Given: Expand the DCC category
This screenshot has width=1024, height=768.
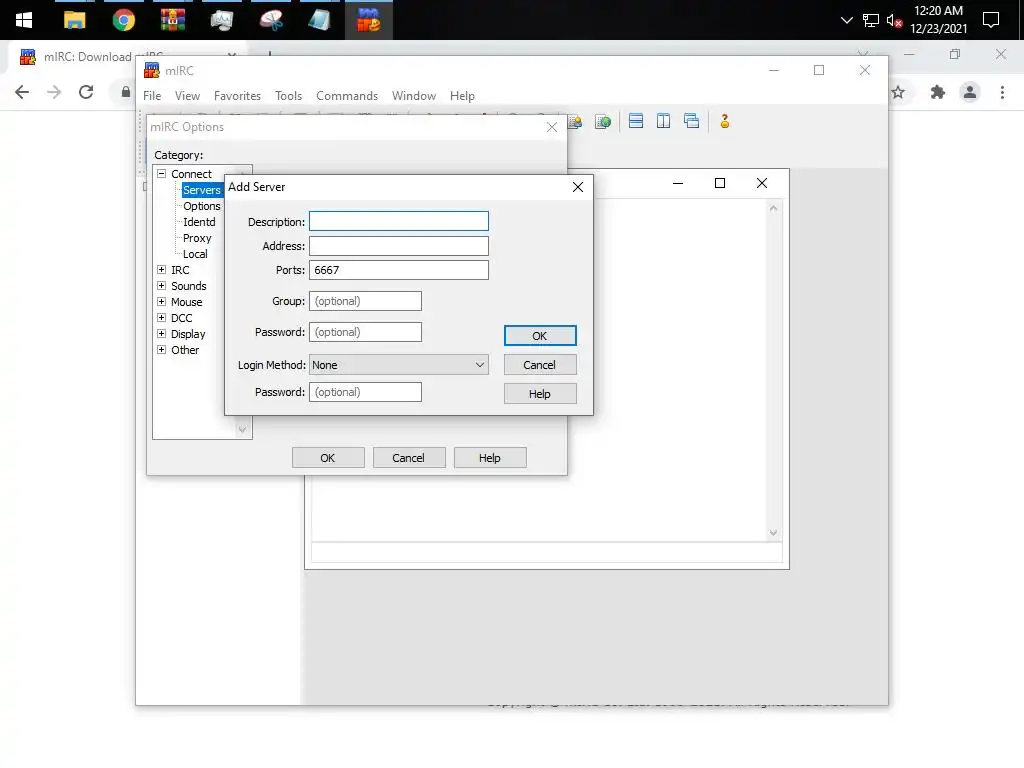Looking at the screenshot, I should [161, 317].
